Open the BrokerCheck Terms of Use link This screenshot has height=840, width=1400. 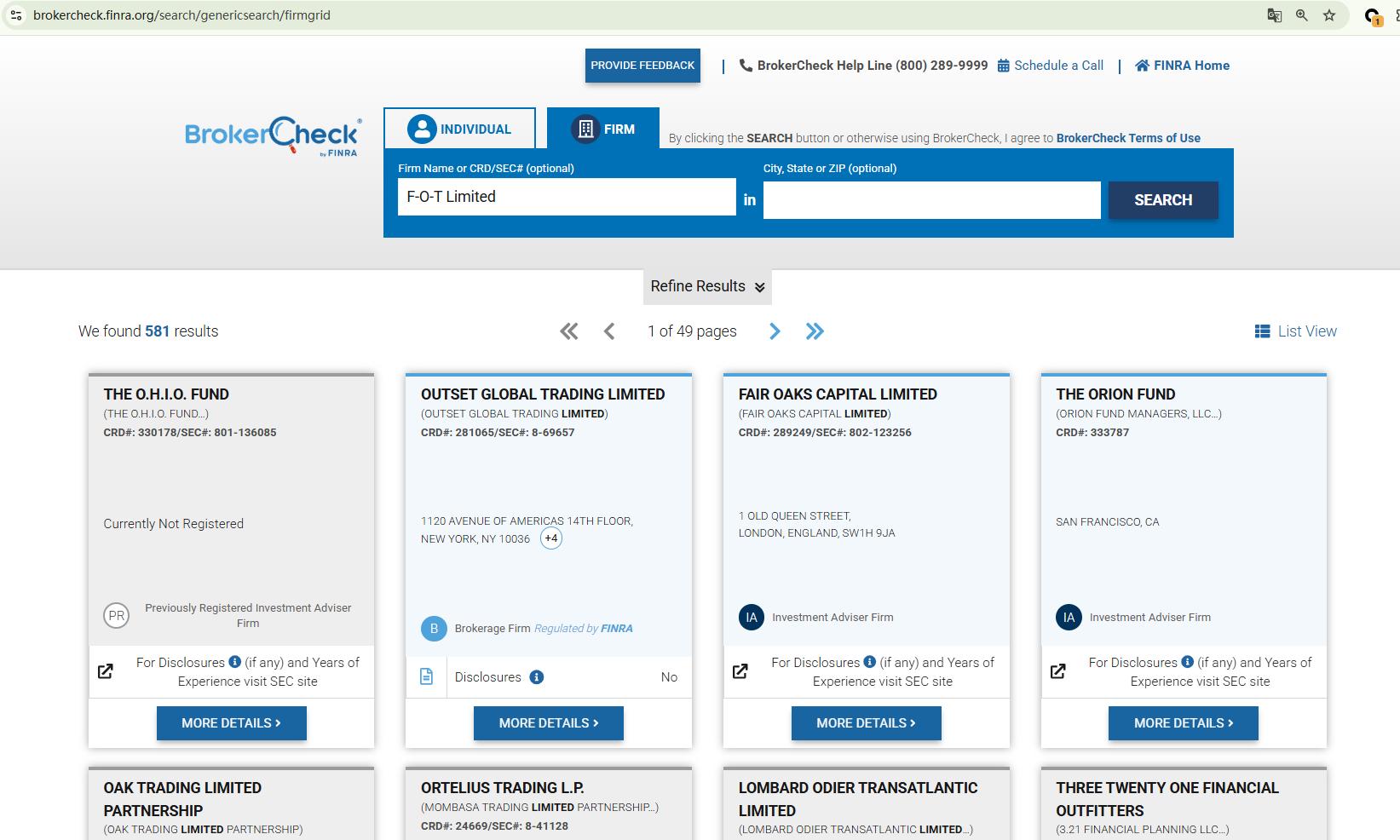[1127, 138]
